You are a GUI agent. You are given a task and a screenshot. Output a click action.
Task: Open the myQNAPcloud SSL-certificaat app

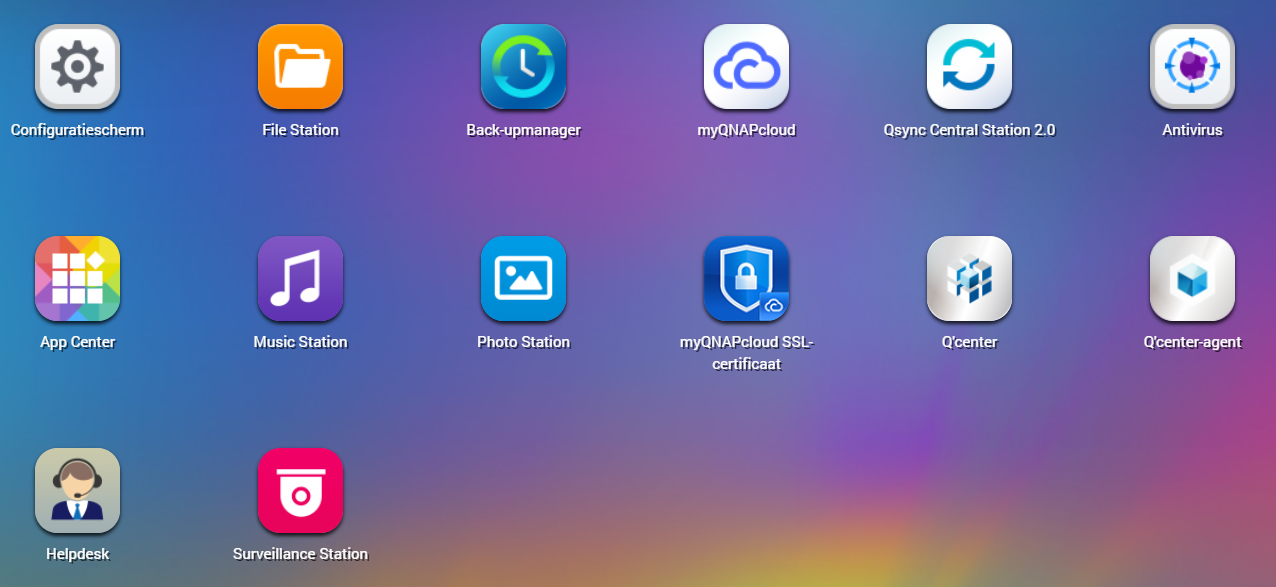click(x=746, y=279)
